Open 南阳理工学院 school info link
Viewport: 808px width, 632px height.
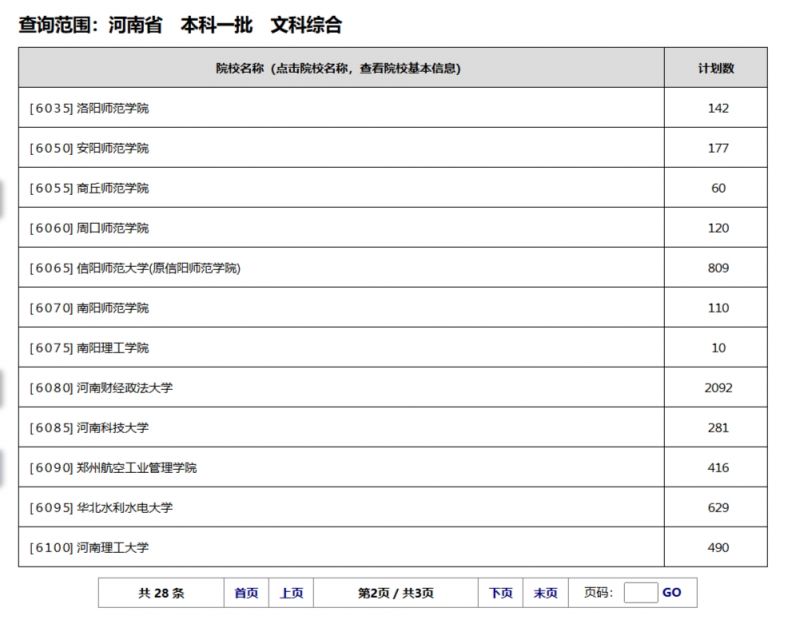112,348
